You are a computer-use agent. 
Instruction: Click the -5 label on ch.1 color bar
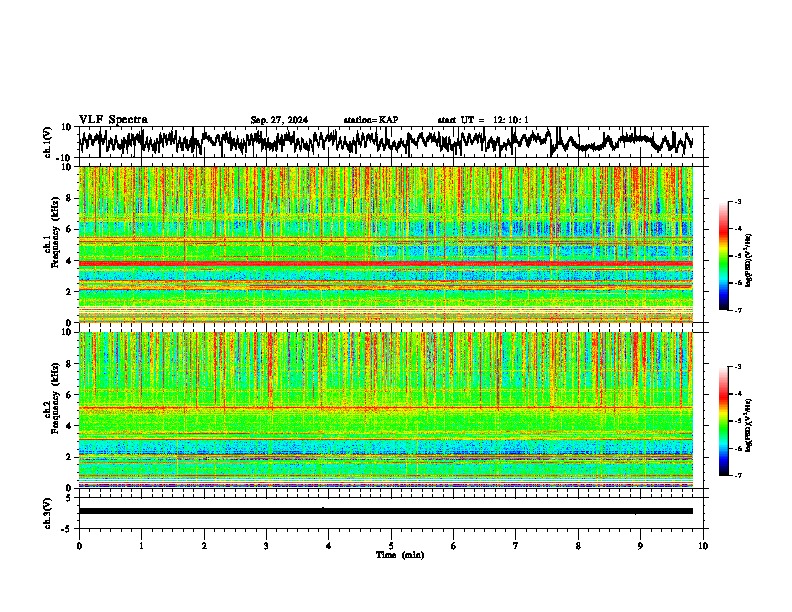tap(737, 256)
